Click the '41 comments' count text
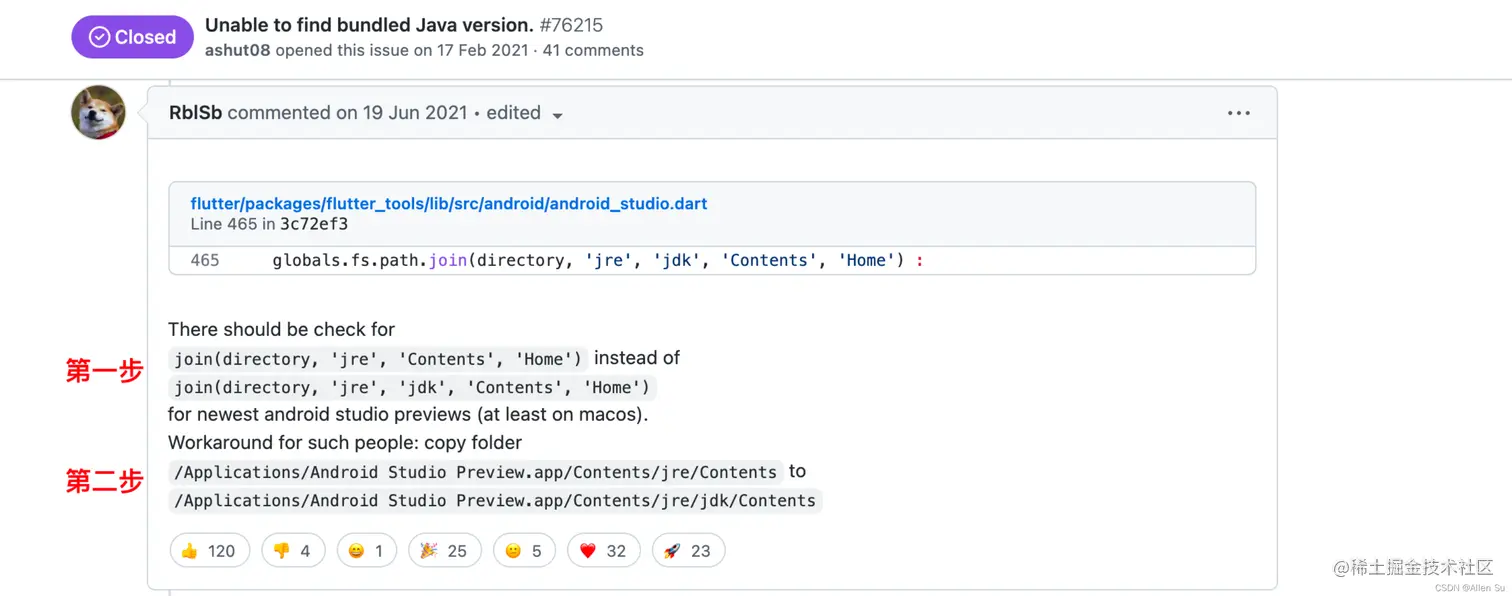This screenshot has height=596, width=1512. [593, 50]
